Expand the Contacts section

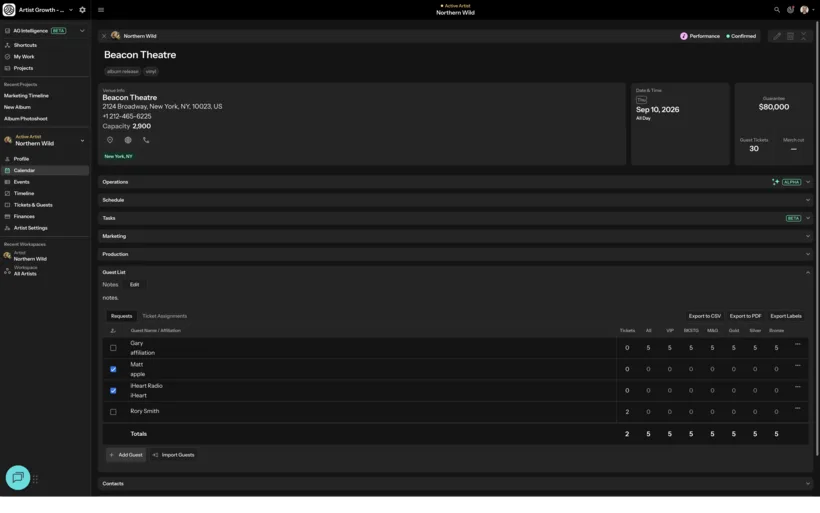(x=808, y=484)
